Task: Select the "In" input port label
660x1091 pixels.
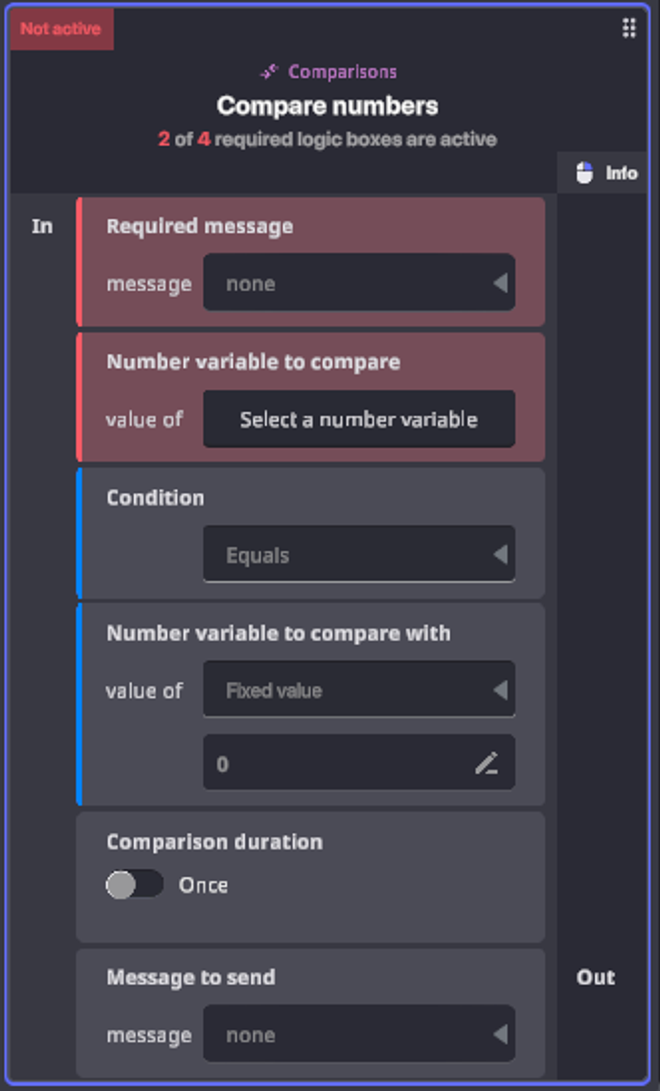Action: coord(42,226)
